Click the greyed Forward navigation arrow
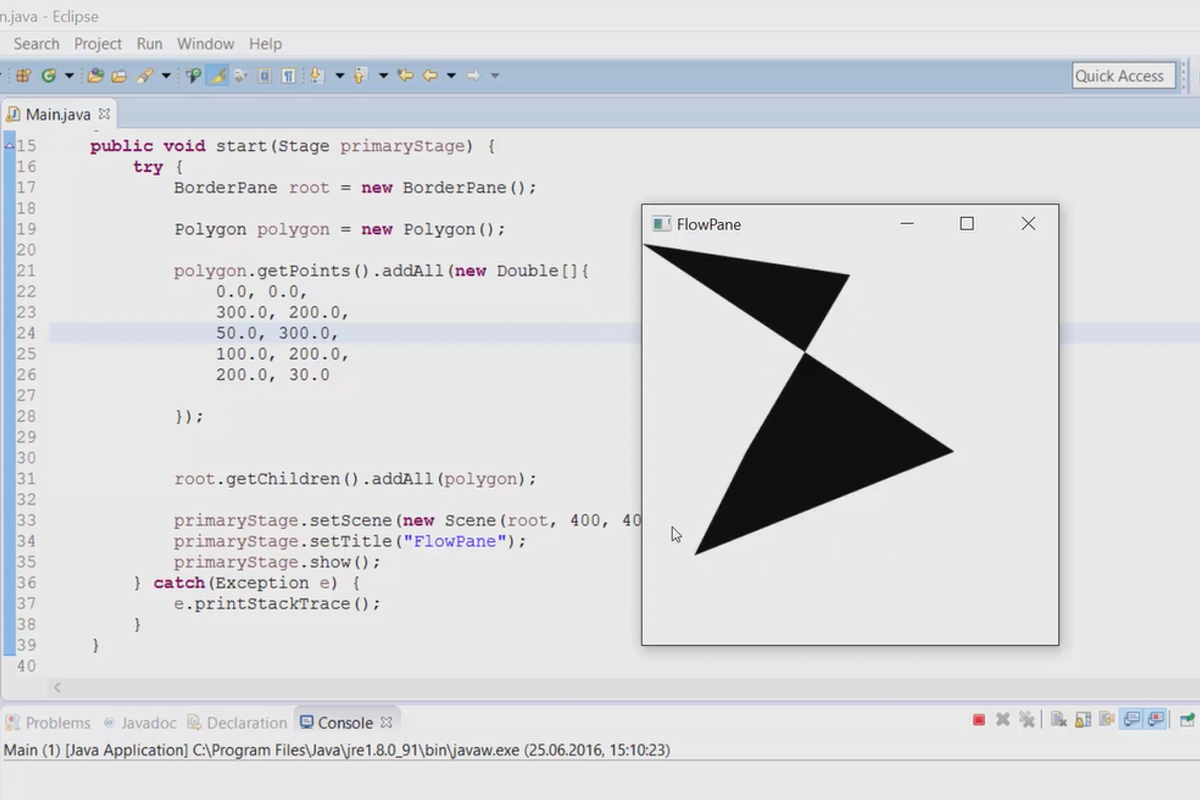The image size is (1200, 800). pos(473,75)
